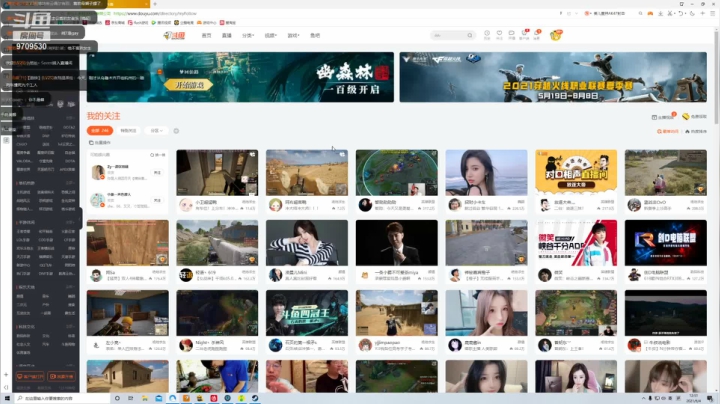Click 关注 for the second recommended streamer
This screenshot has height=404, width=720.
tap(158, 201)
